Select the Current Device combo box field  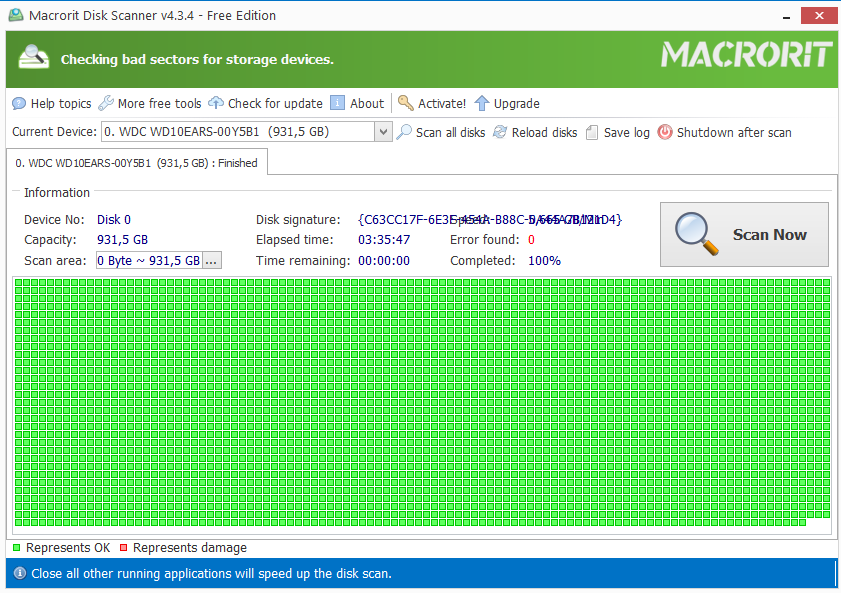pos(247,132)
